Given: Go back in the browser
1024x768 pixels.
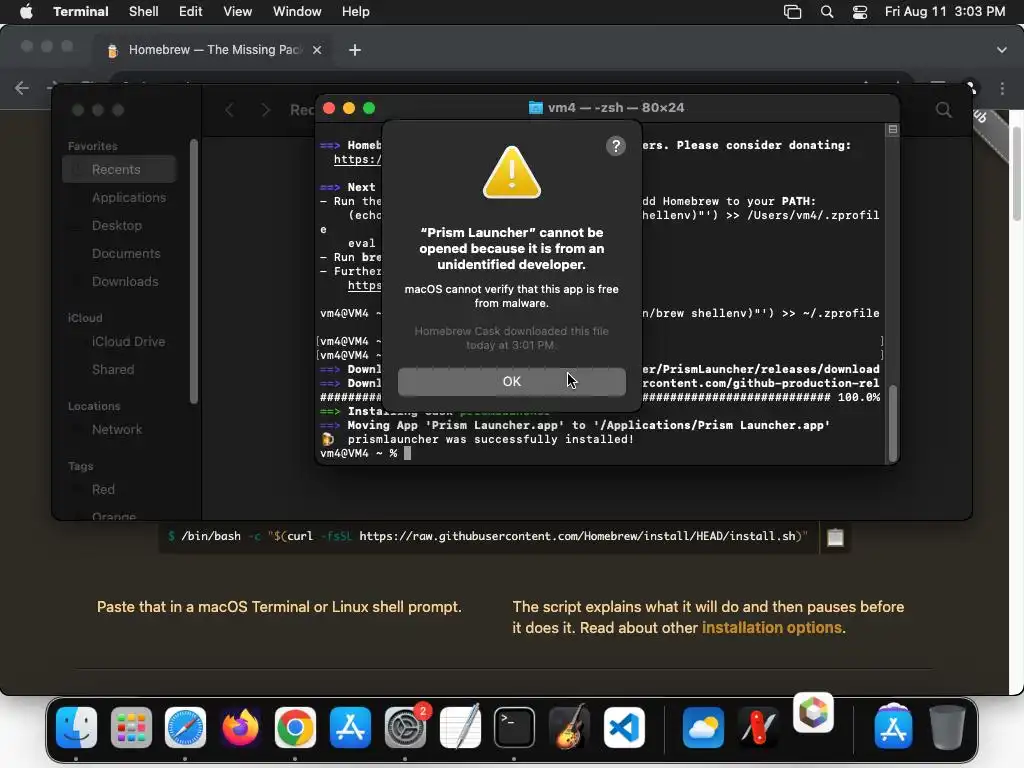Looking at the screenshot, I should click(22, 88).
